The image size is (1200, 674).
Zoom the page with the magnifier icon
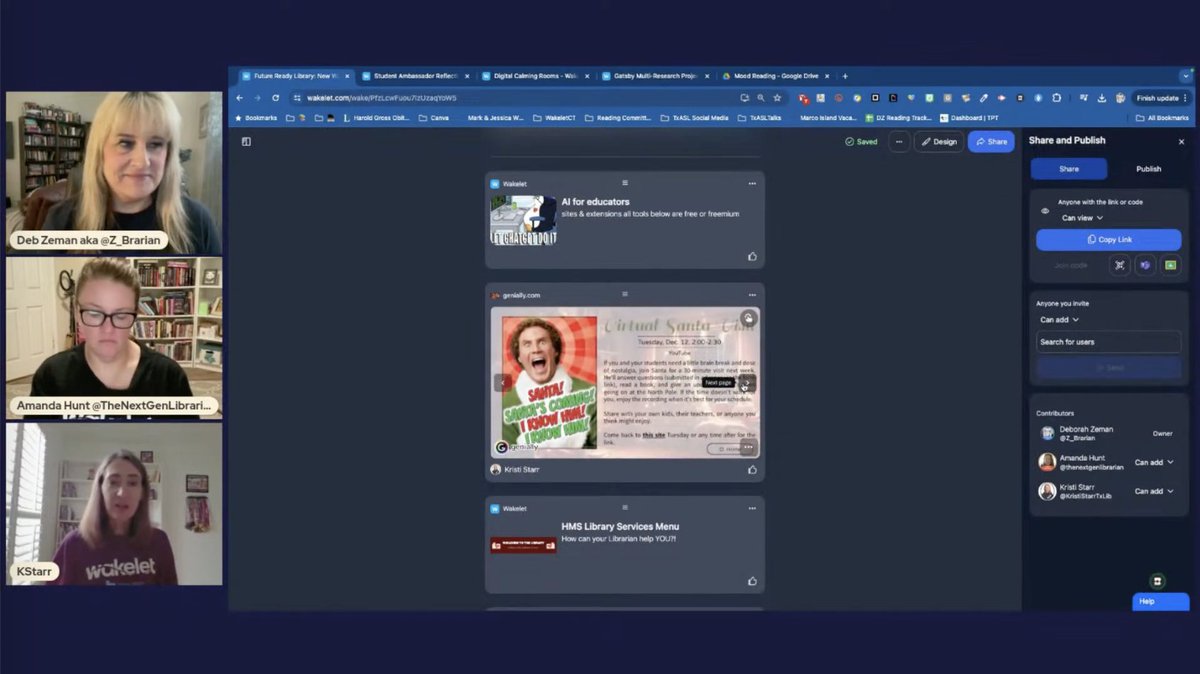coord(761,98)
